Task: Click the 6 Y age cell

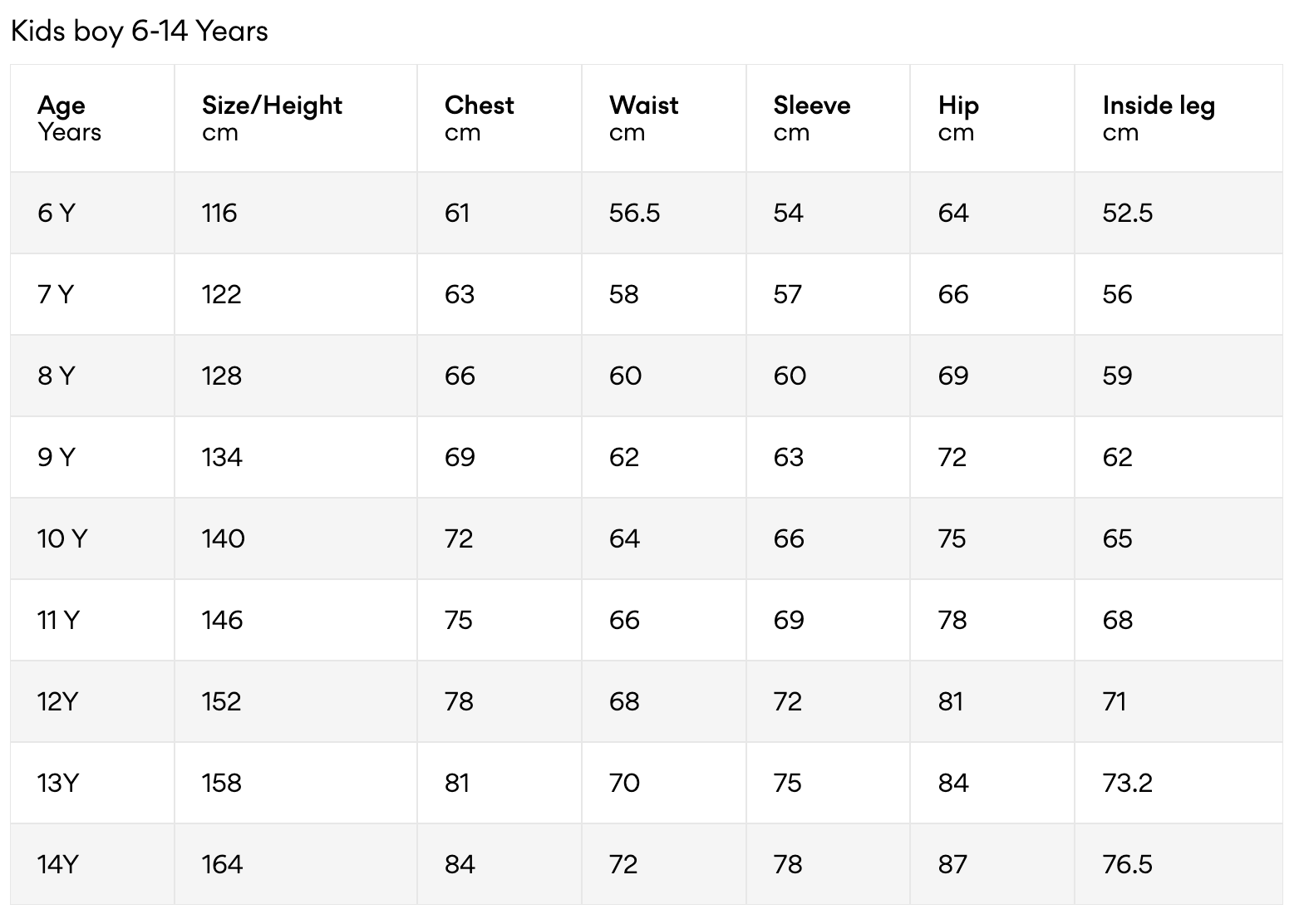Action: pos(56,214)
